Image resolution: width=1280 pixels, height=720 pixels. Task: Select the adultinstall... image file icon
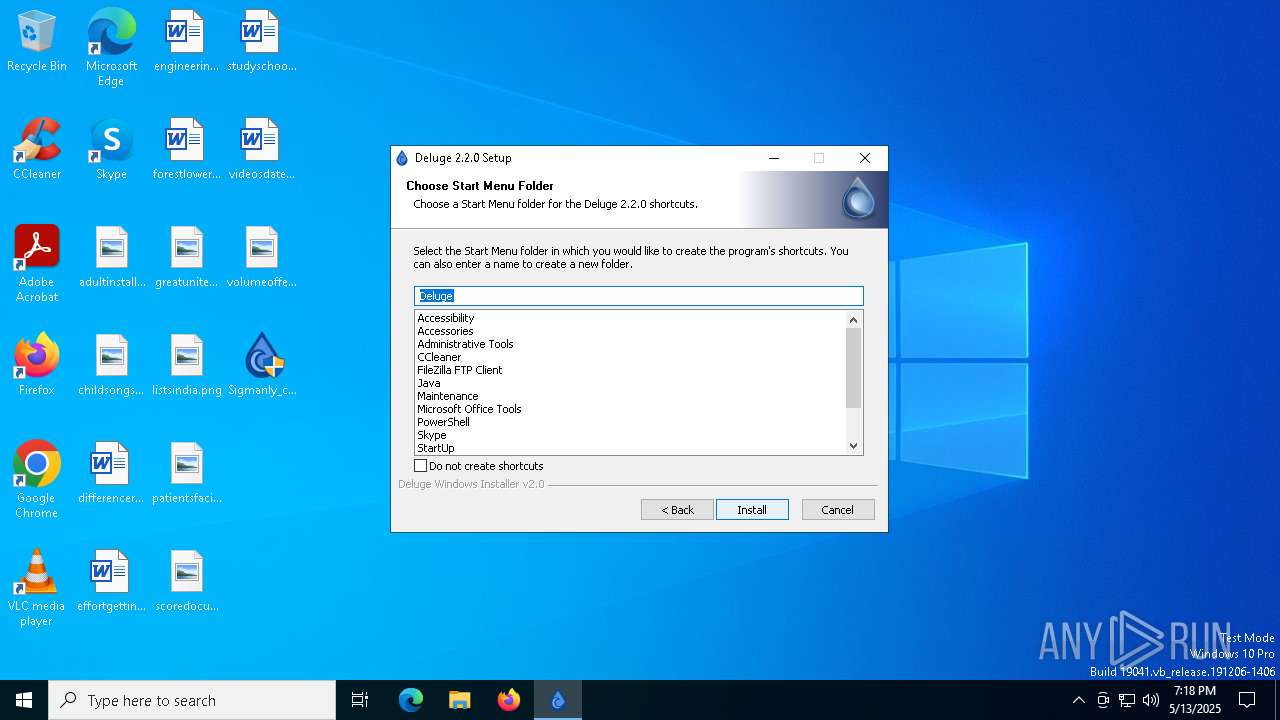111,258
